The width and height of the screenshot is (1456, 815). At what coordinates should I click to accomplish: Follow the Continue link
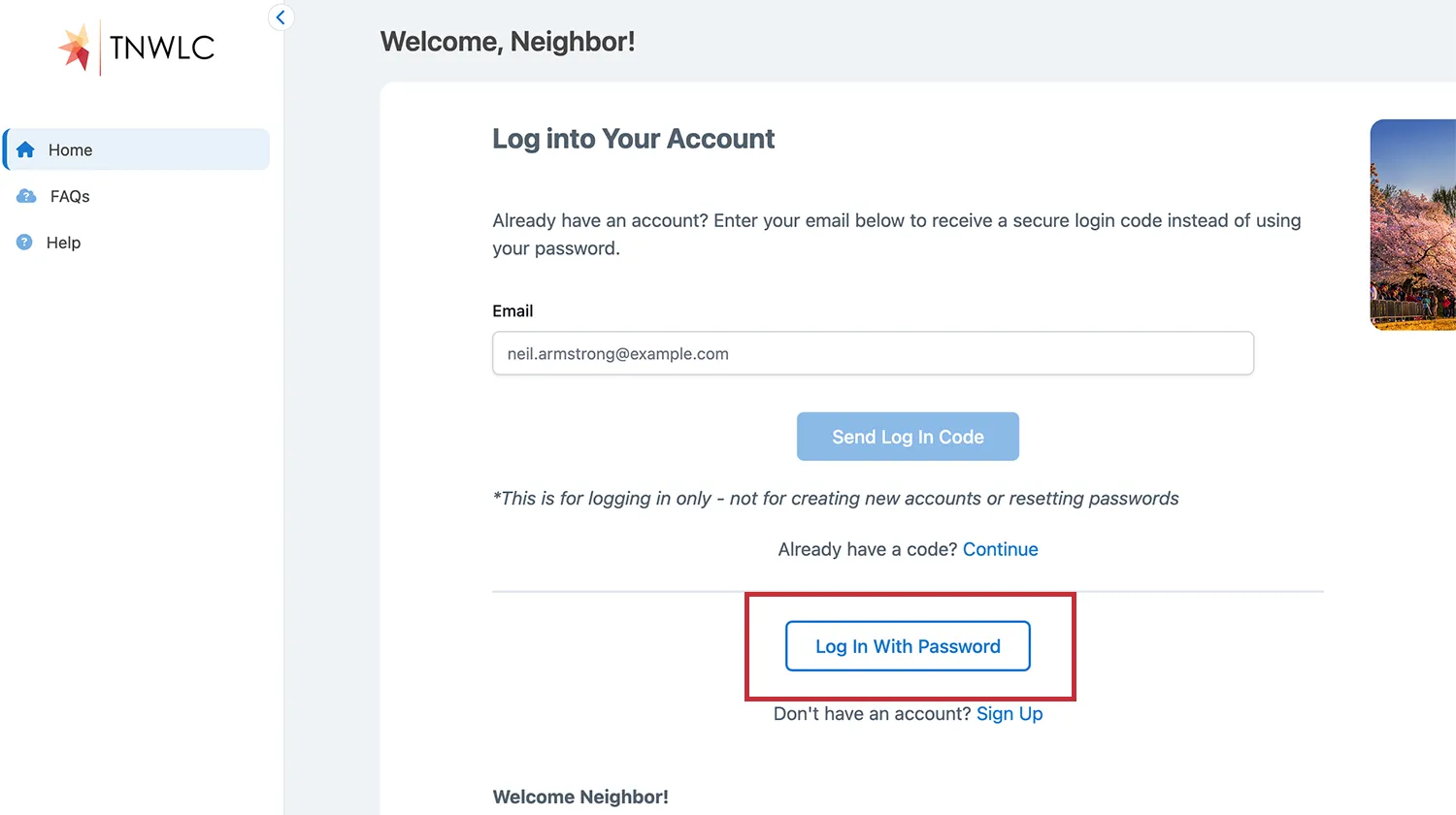click(1000, 549)
